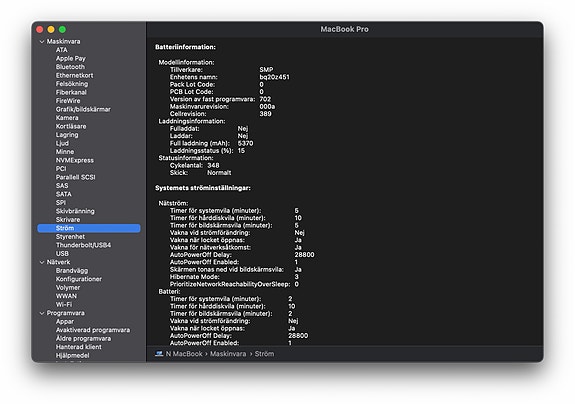Image resolution: width=575 pixels, height=404 pixels.
Task: Collapse the Programvara section
Action: coord(41,313)
